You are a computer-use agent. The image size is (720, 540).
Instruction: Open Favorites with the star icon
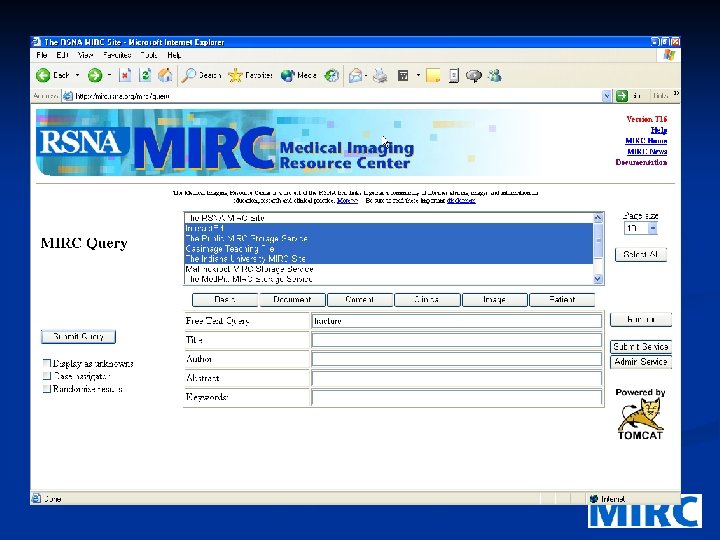[235, 75]
